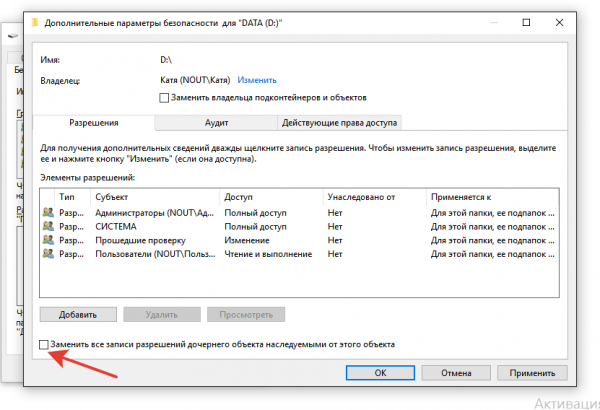Image resolution: width=600 pixels, height=410 pixels.
Task: Sort by the Тип column header
Action: tap(73, 197)
